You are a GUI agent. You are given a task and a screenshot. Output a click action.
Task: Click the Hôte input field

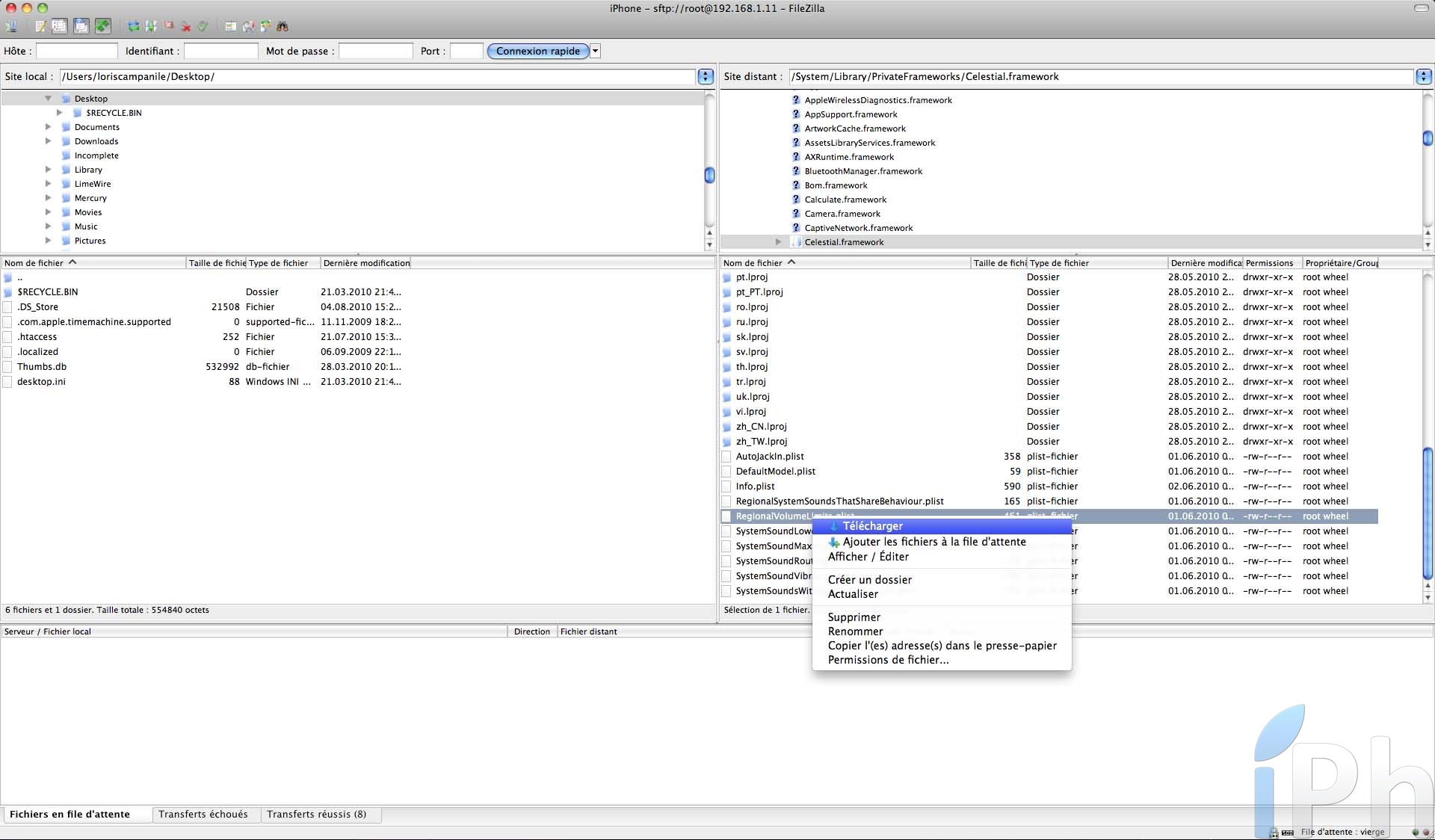77,51
